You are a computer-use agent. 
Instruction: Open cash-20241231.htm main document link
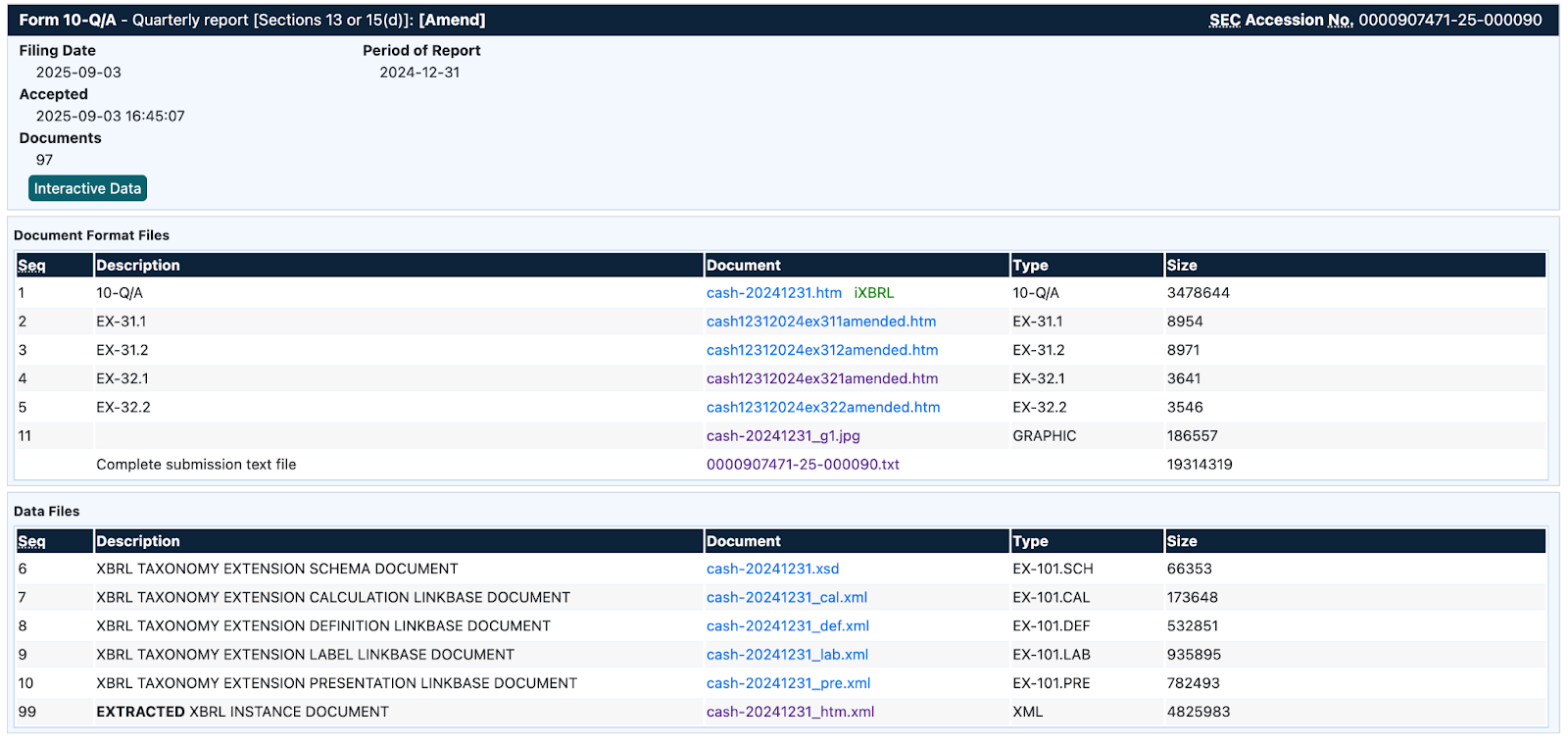pos(773,293)
